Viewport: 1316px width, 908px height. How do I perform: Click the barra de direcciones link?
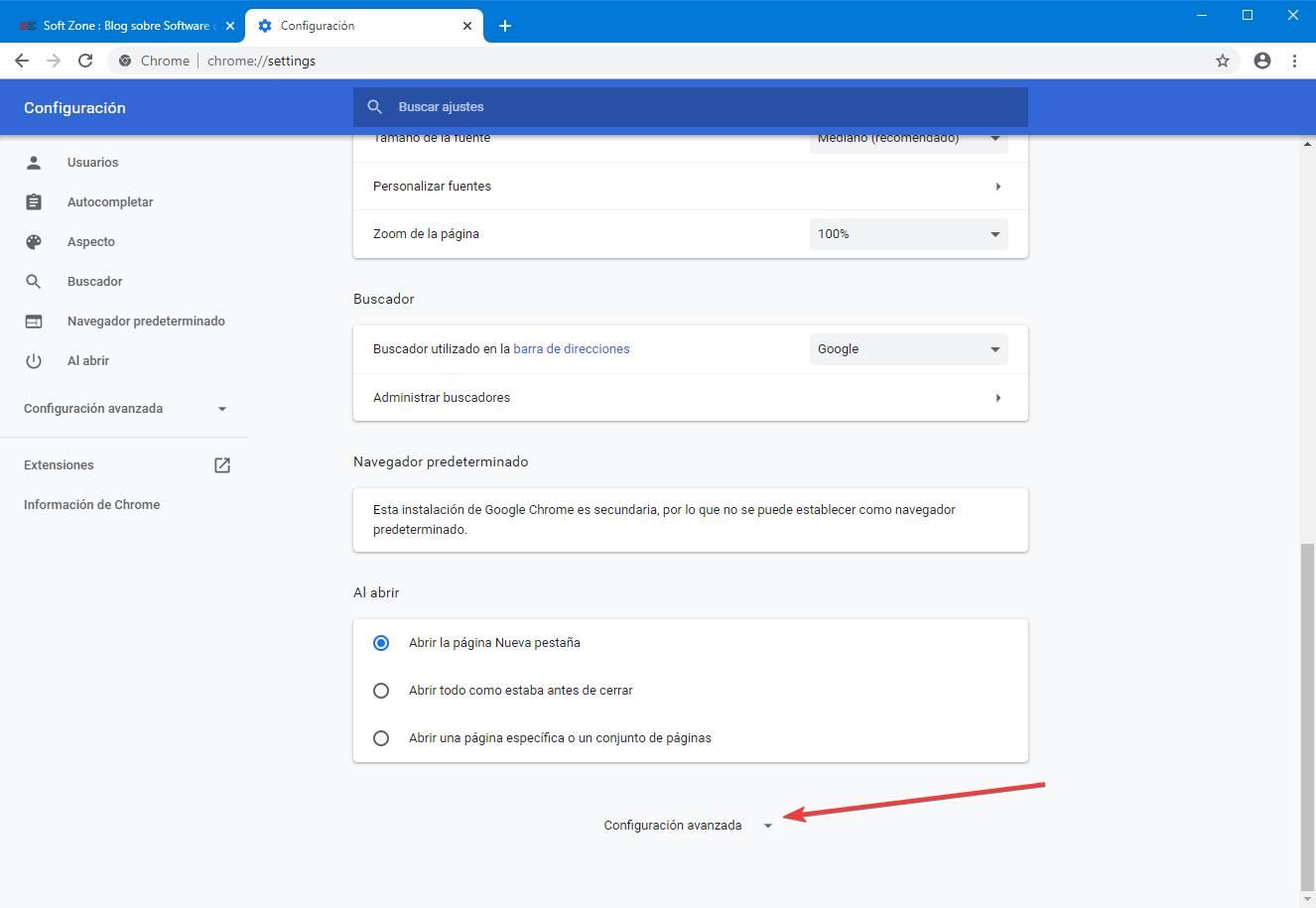572,349
